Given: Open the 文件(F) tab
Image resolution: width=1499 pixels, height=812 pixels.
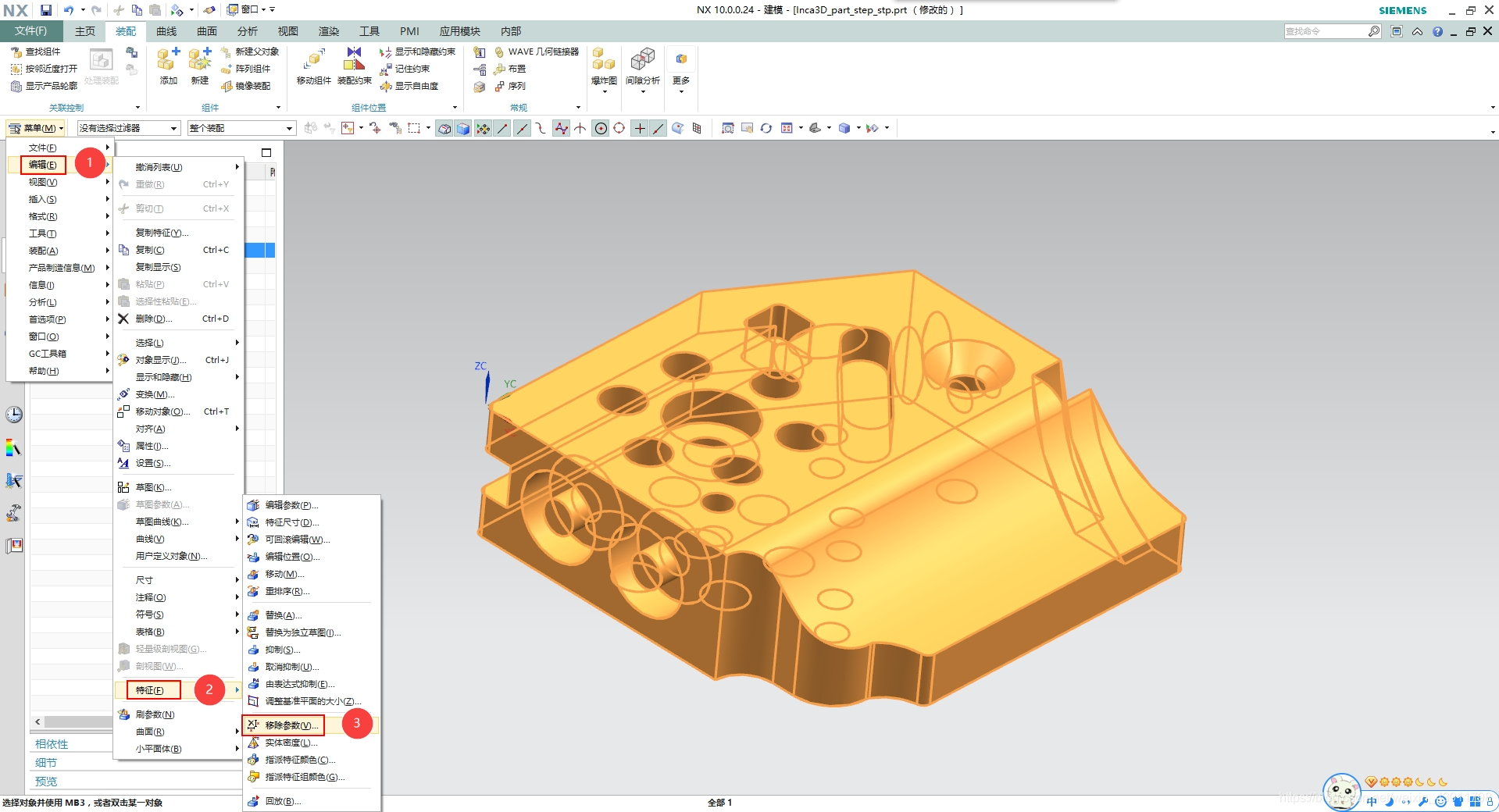Looking at the screenshot, I should click(x=30, y=31).
